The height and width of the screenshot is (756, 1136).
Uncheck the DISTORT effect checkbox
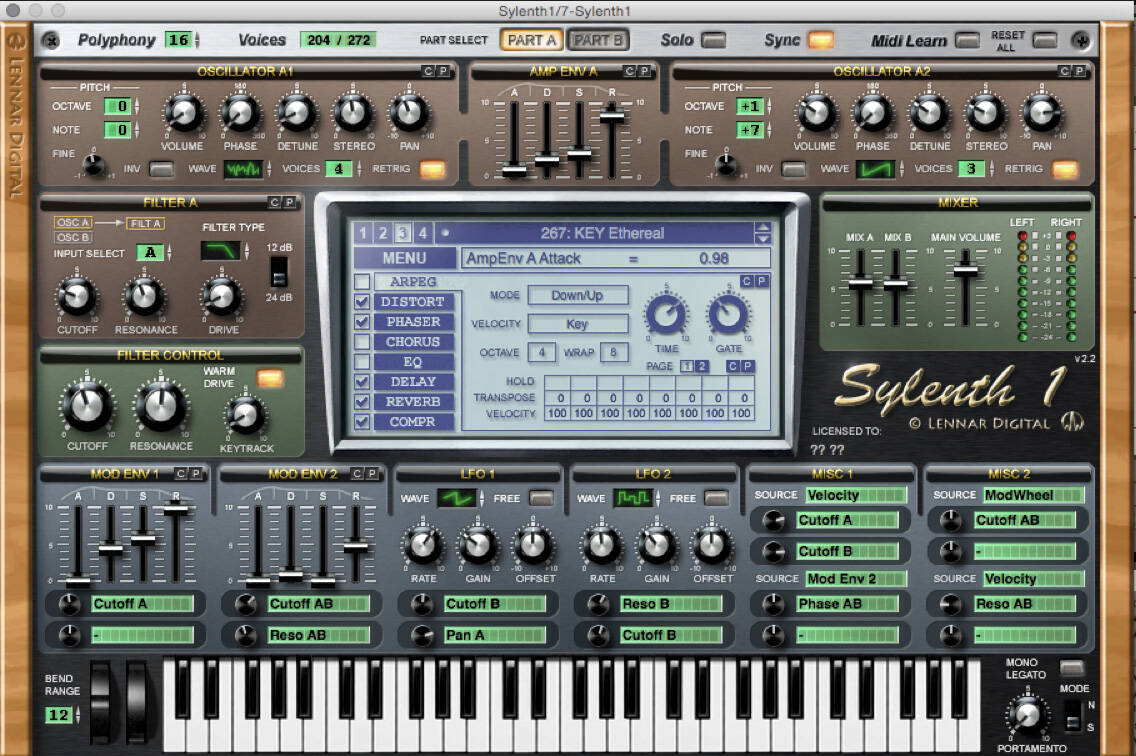click(362, 302)
